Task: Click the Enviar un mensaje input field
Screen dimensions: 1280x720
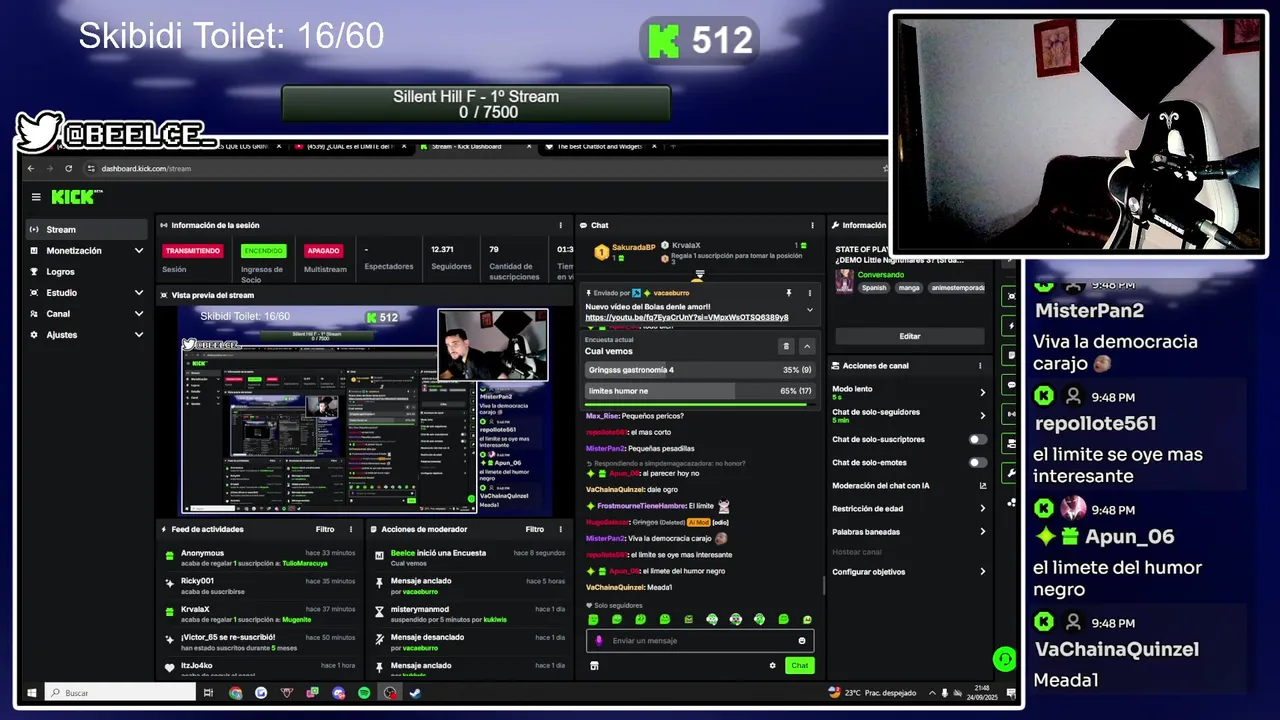Action: 700,641
